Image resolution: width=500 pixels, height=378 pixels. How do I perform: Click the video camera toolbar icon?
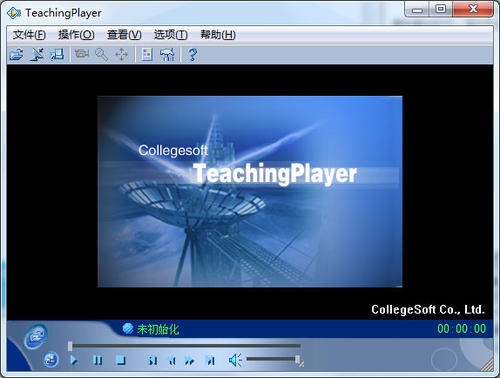click(82, 54)
